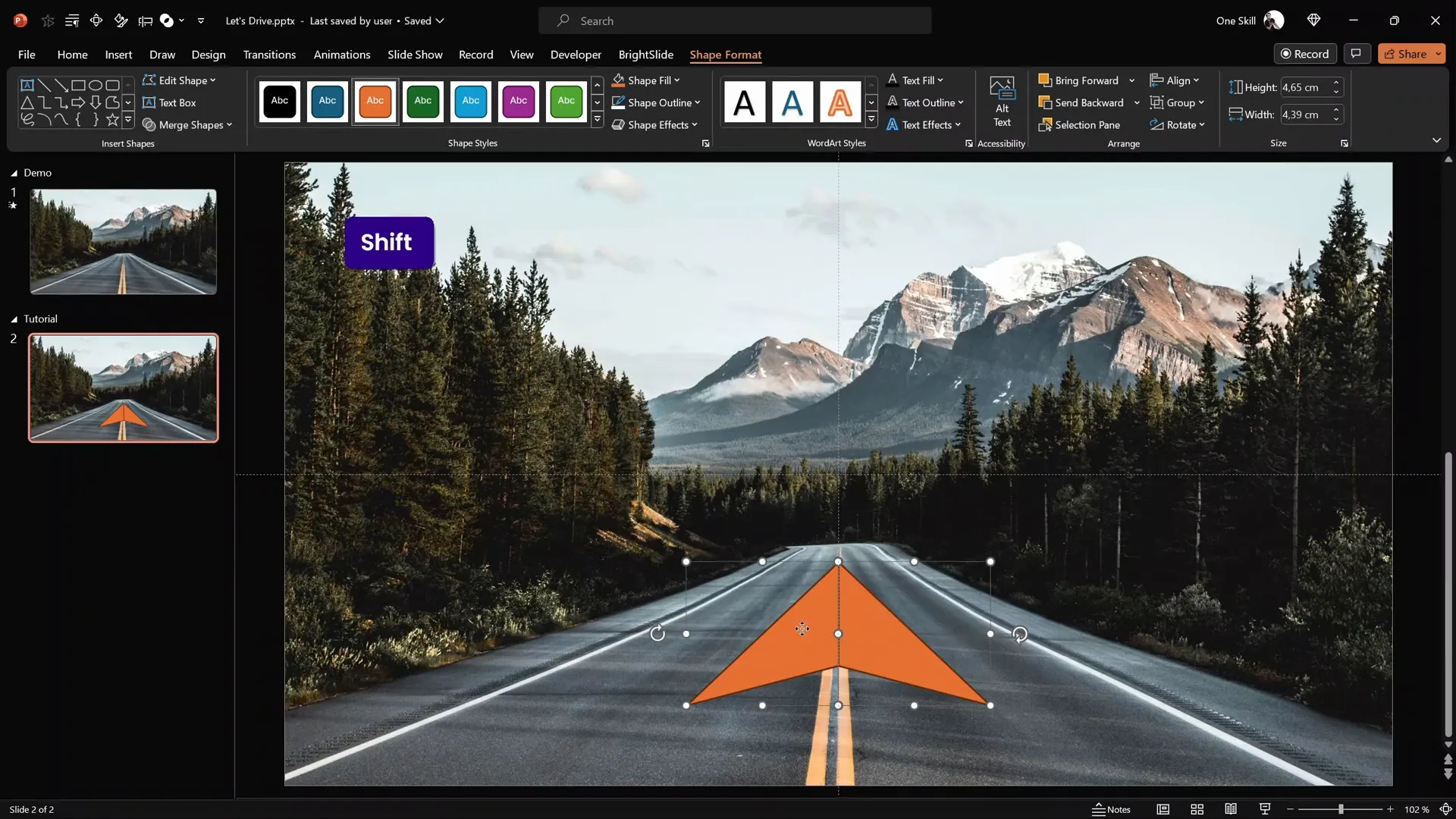Screen dimensions: 1456x819
Task: Pick the scribble freeform shape
Action: (x=27, y=120)
